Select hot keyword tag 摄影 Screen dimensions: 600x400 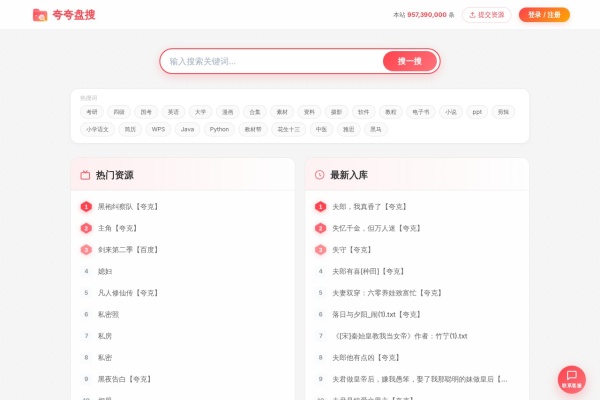[336, 112]
